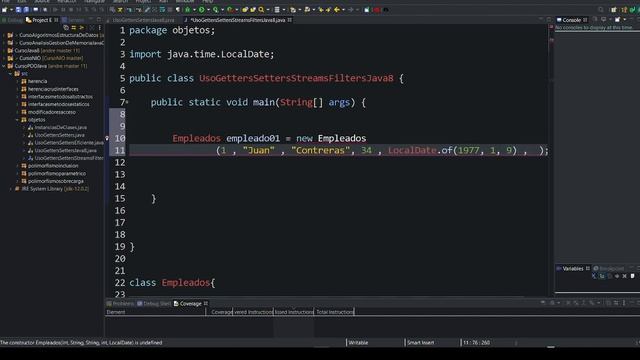Toggle Link with Editor in Project Explorer

click(x=74, y=28)
